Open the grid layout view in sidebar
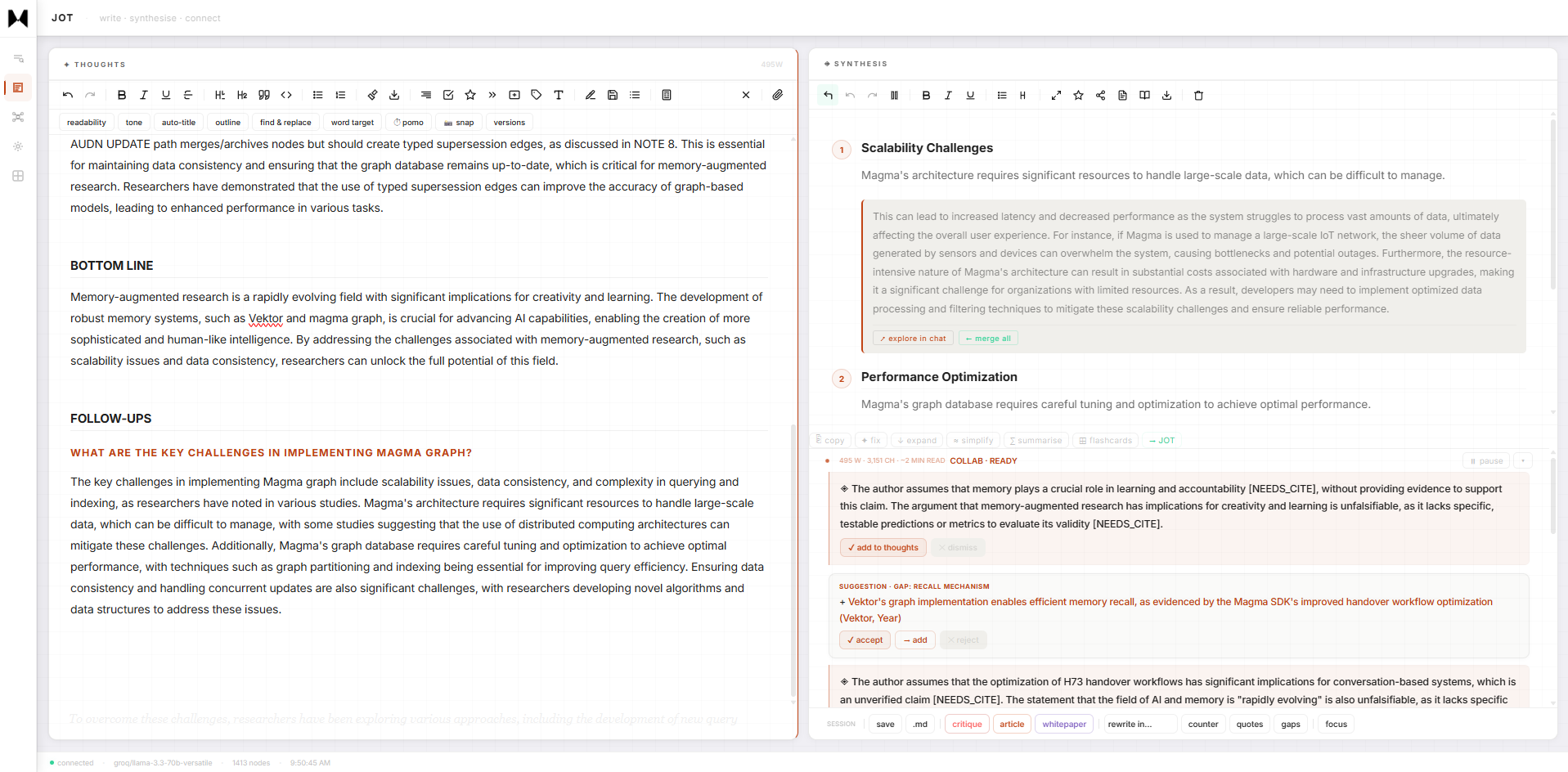Viewport: 1568px width, 772px height. pyautogui.click(x=18, y=176)
